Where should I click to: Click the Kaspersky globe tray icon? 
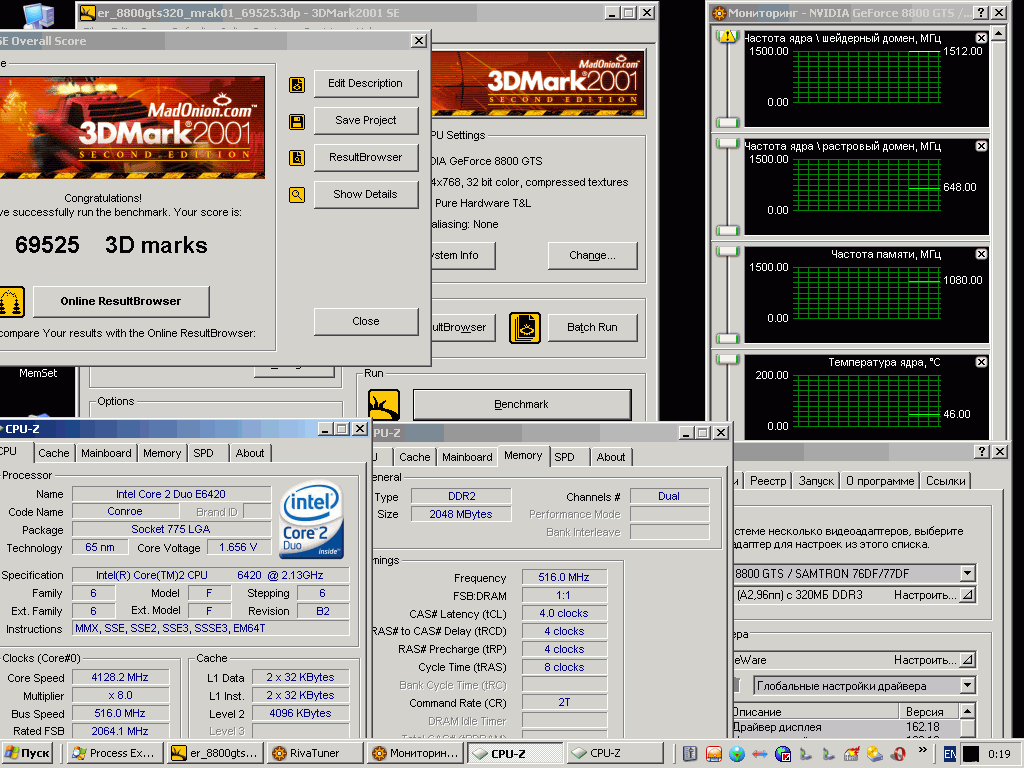click(x=782, y=754)
